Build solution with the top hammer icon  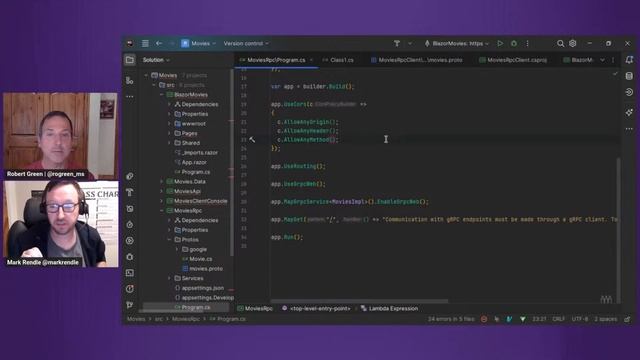click(x=397, y=43)
